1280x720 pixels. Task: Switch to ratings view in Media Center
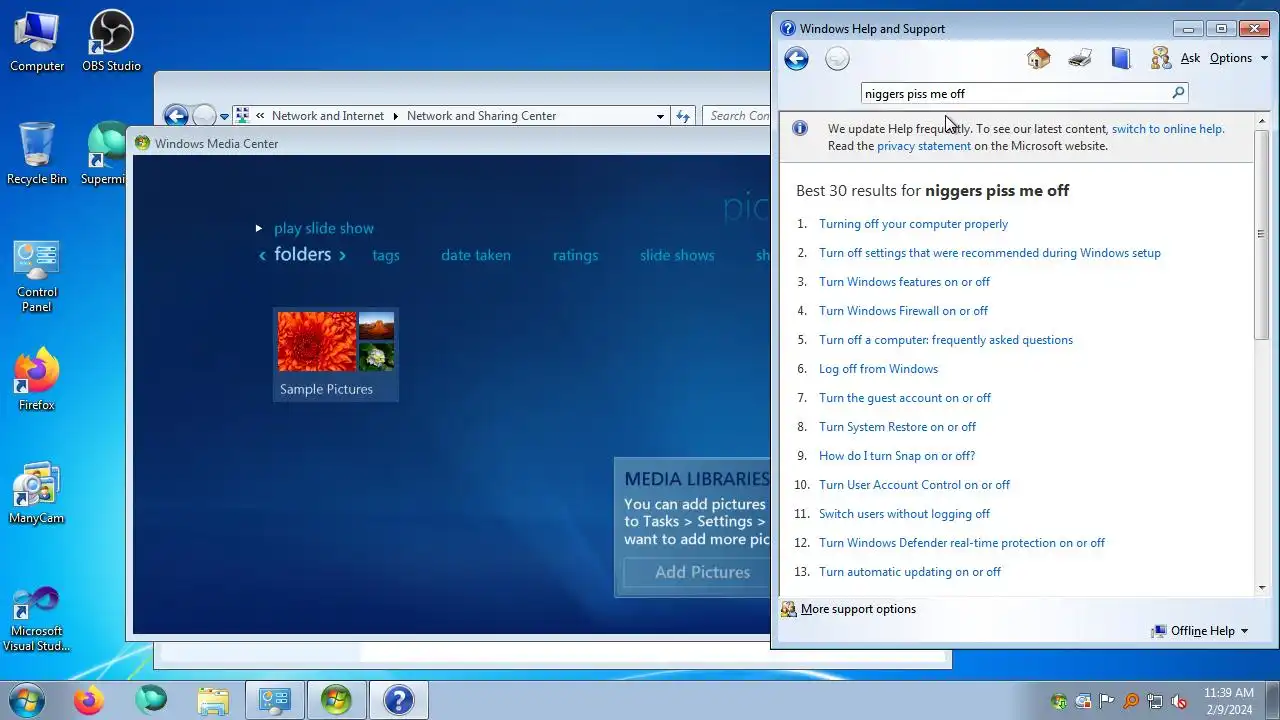(575, 255)
